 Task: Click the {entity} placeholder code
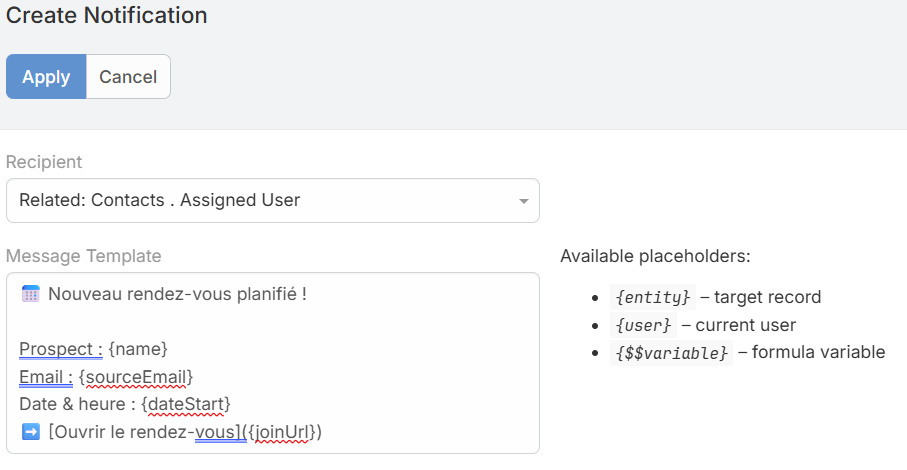coord(651,297)
